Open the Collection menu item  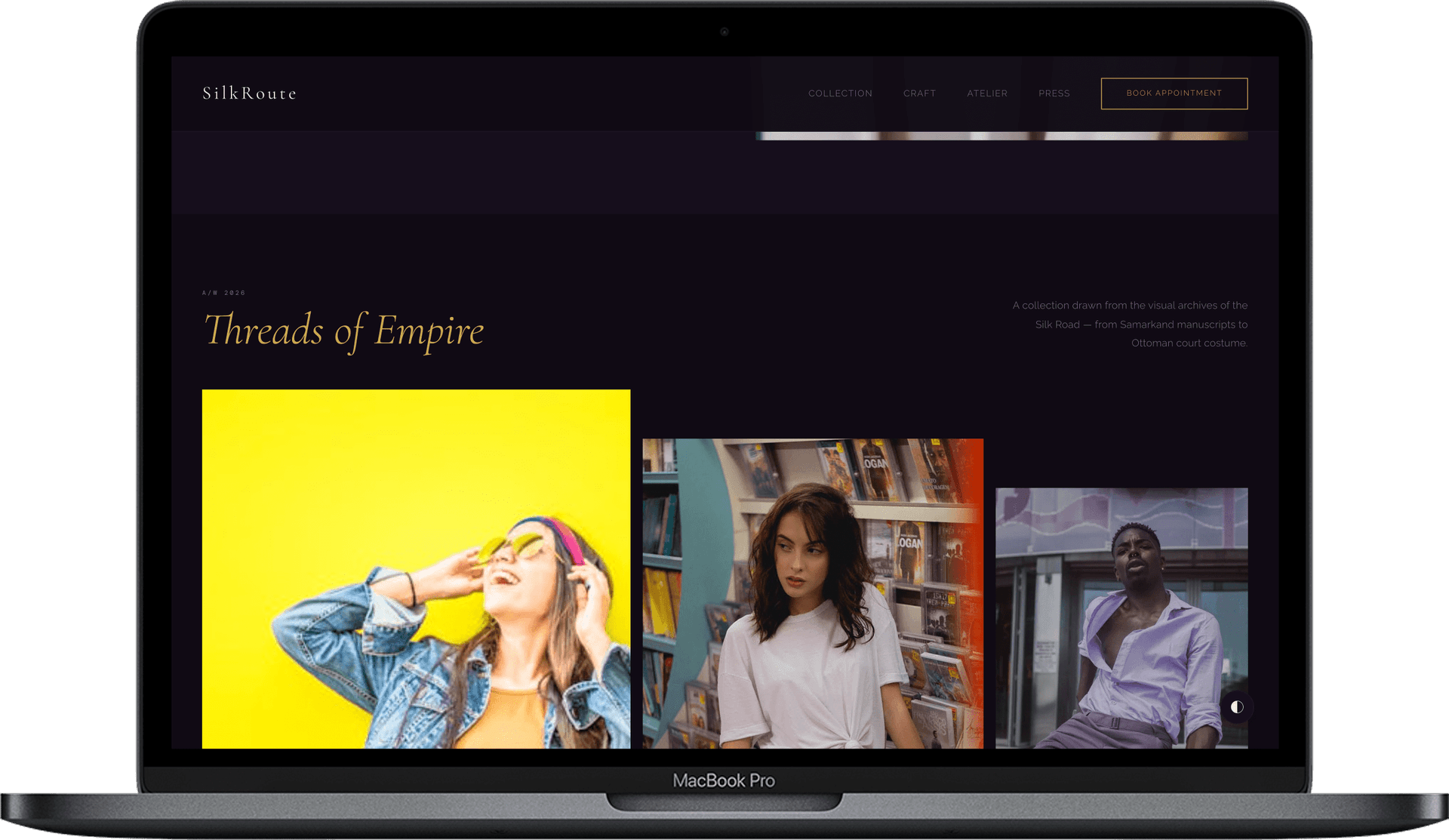pyautogui.click(x=840, y=94)
